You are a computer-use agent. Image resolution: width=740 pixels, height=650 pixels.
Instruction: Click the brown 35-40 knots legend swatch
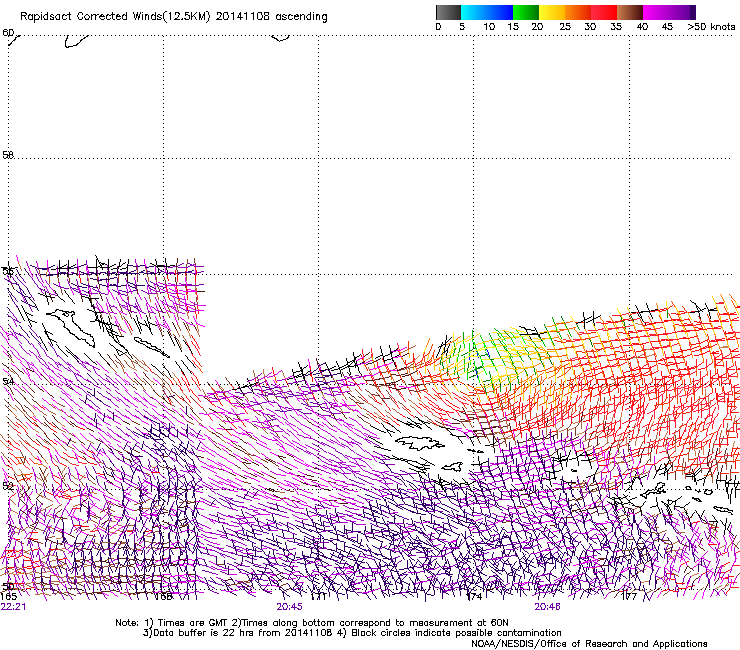(x=630, y=12)
